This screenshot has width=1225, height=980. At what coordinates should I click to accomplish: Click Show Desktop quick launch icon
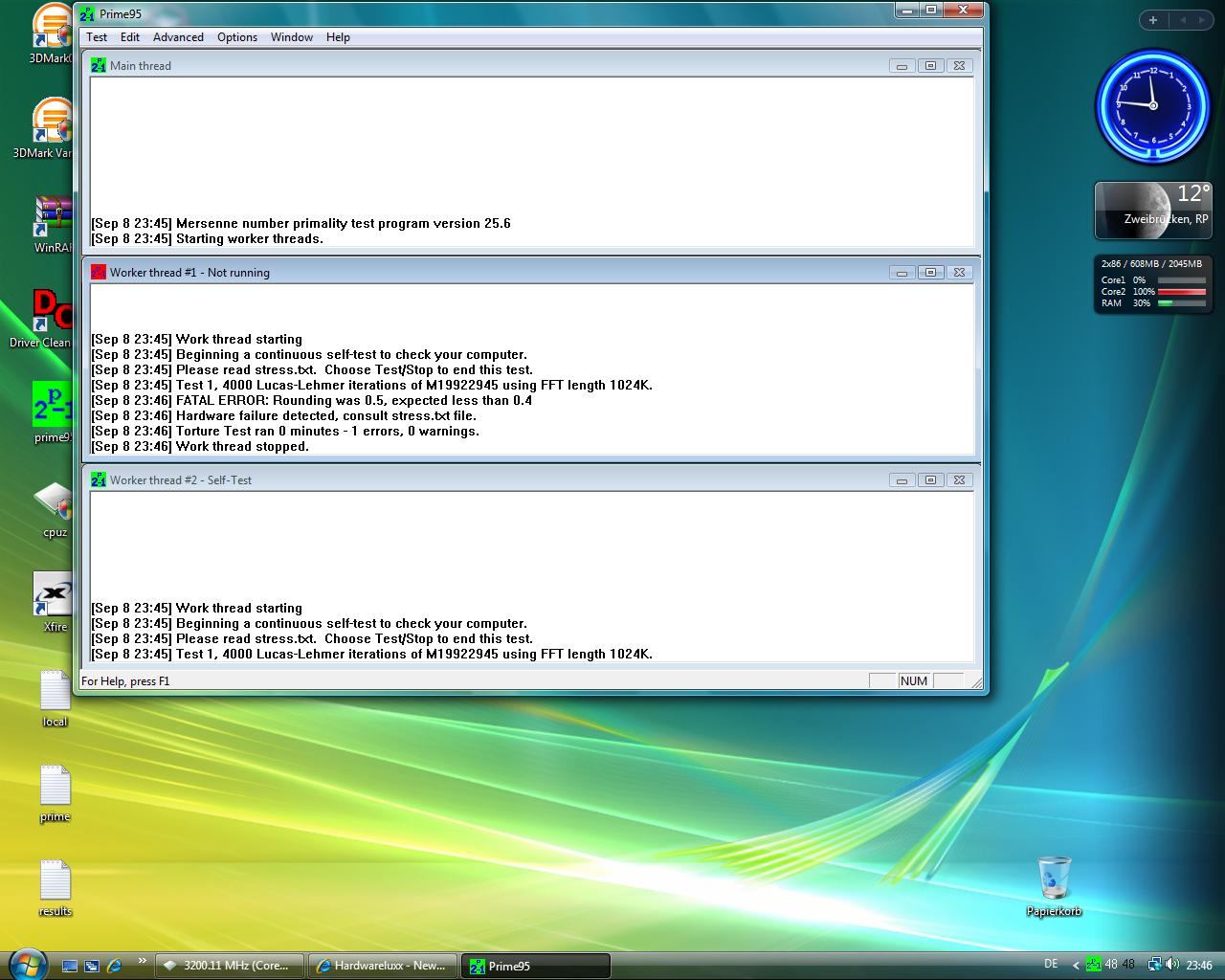tap(69, 966)
